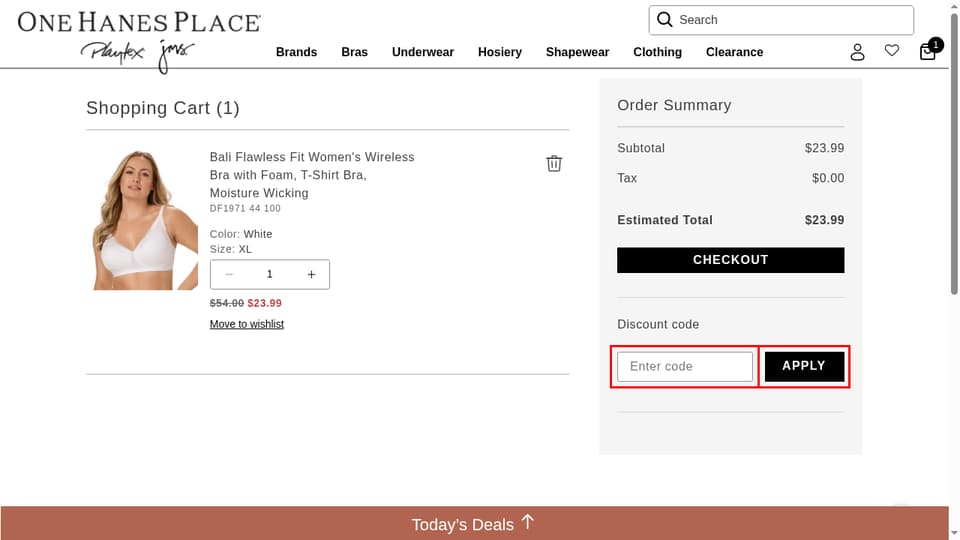Open the Shapewear menu
960x540 pixels.
pos(577,52)
